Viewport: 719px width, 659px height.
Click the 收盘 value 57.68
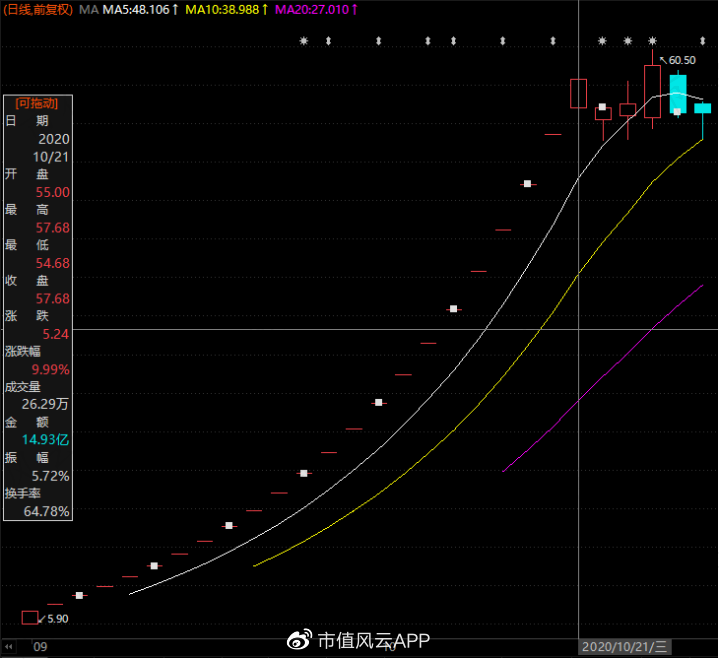click(x=53, y=299)
